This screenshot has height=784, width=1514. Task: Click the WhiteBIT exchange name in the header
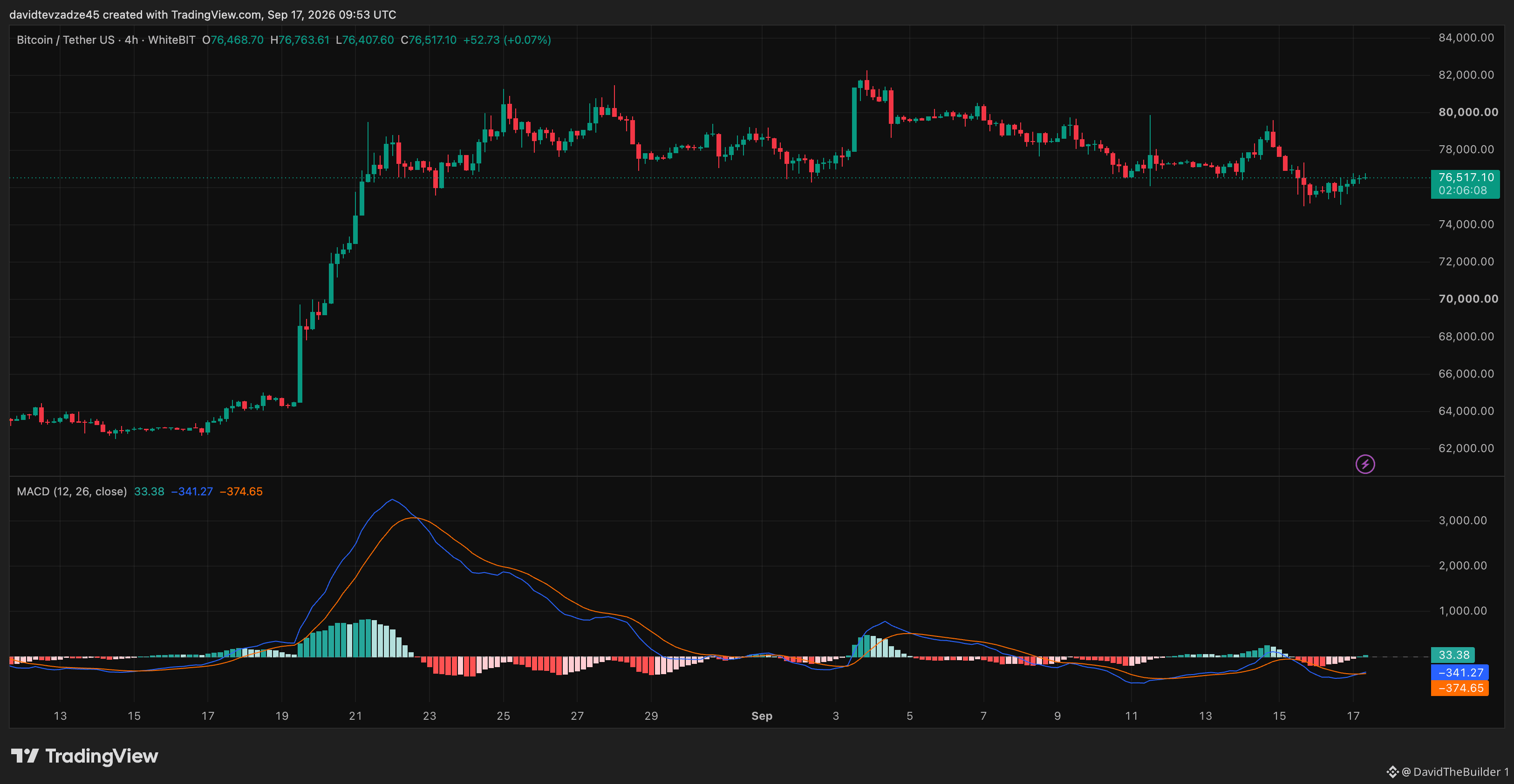[x=171, y=40]
